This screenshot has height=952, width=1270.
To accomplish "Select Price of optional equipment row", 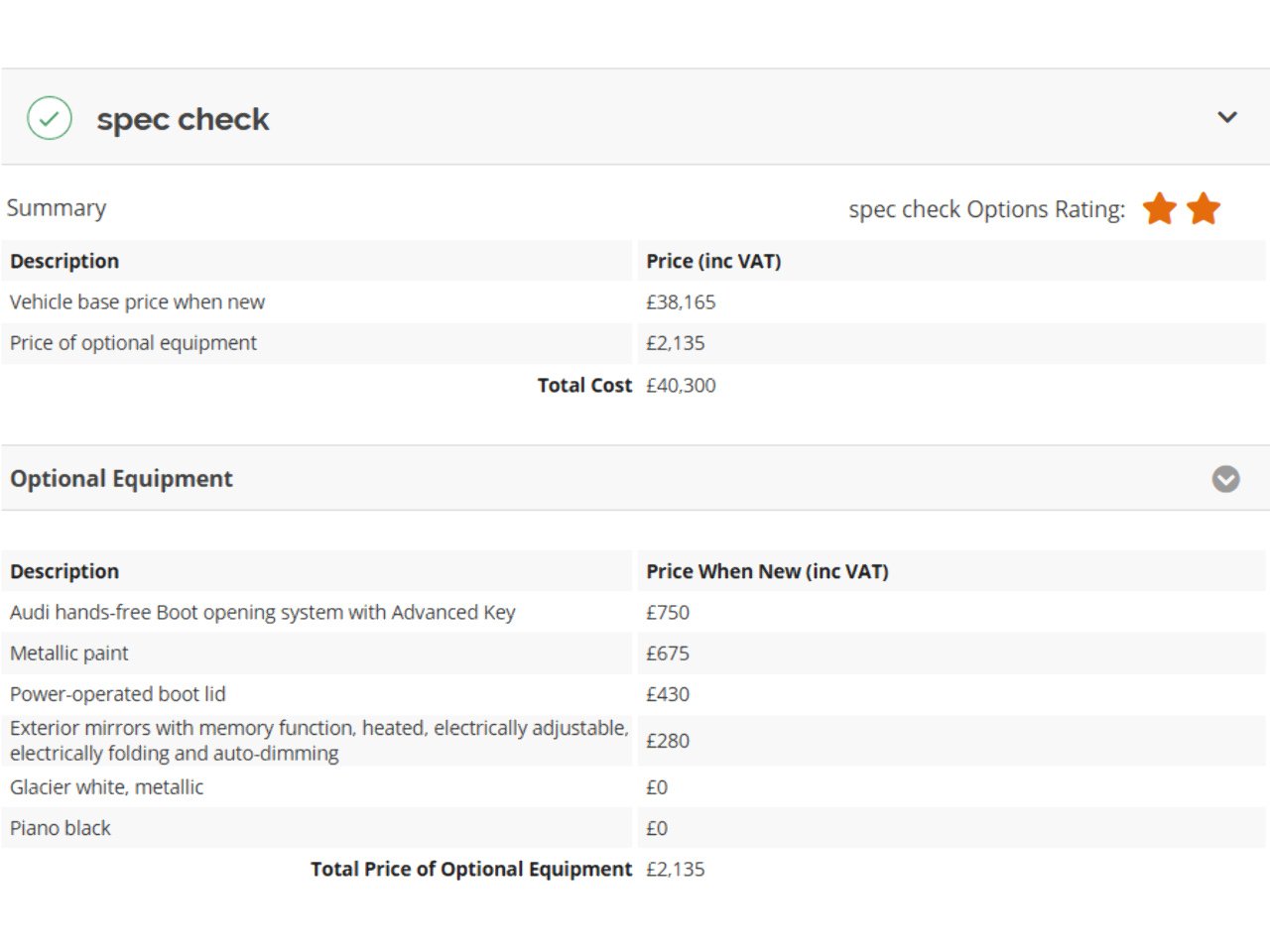I will pyautogui.click(x=633, y=343).
